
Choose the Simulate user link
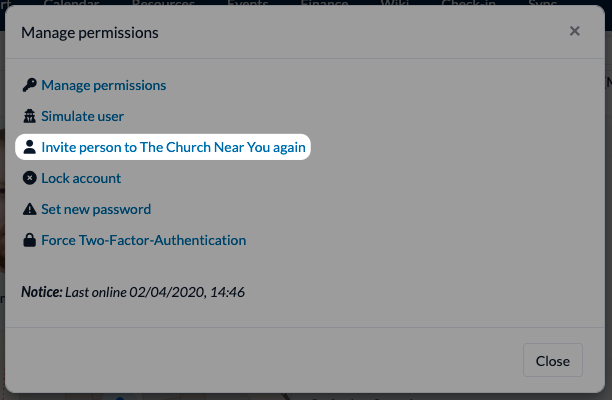pos(82,116)
